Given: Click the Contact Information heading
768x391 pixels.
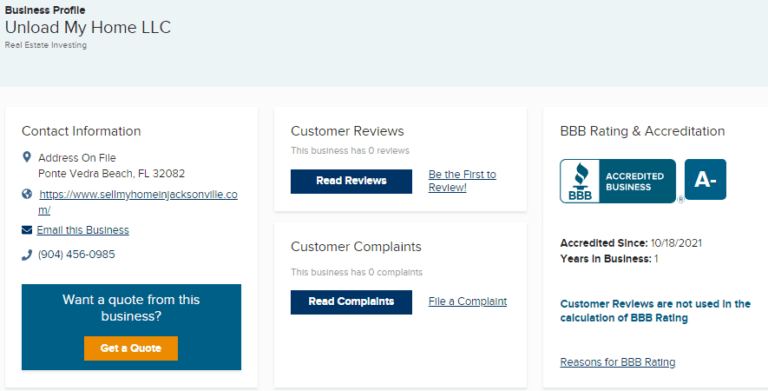Looking at the screenshot, I should 81,131.
